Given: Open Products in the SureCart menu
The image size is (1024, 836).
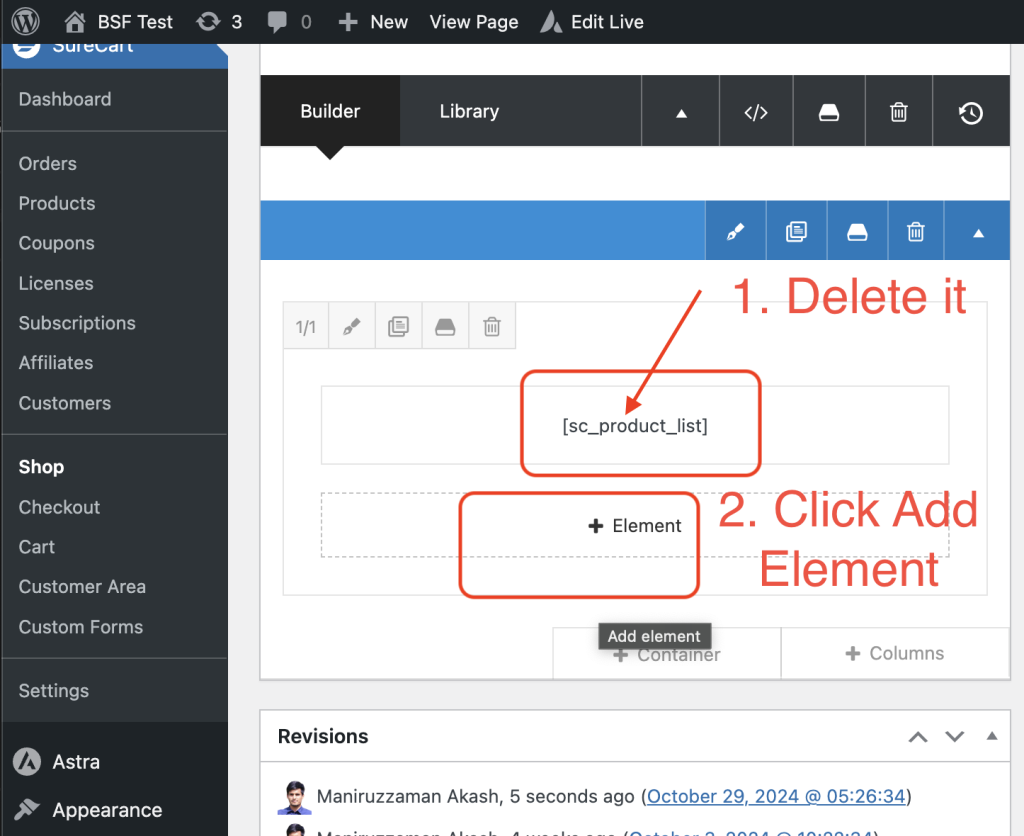Looking at the screenshot, I should (57, 203).
